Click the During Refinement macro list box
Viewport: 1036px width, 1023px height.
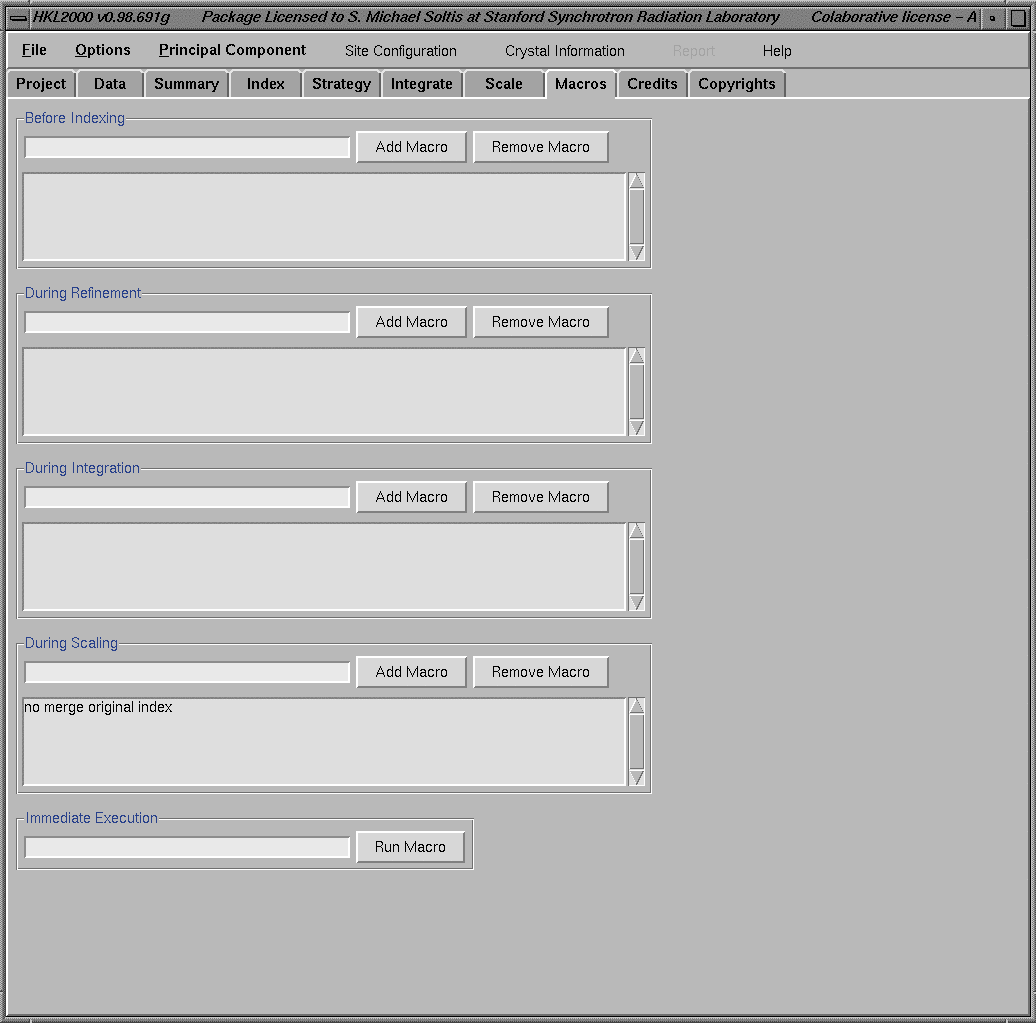click(x=324, y=392)
